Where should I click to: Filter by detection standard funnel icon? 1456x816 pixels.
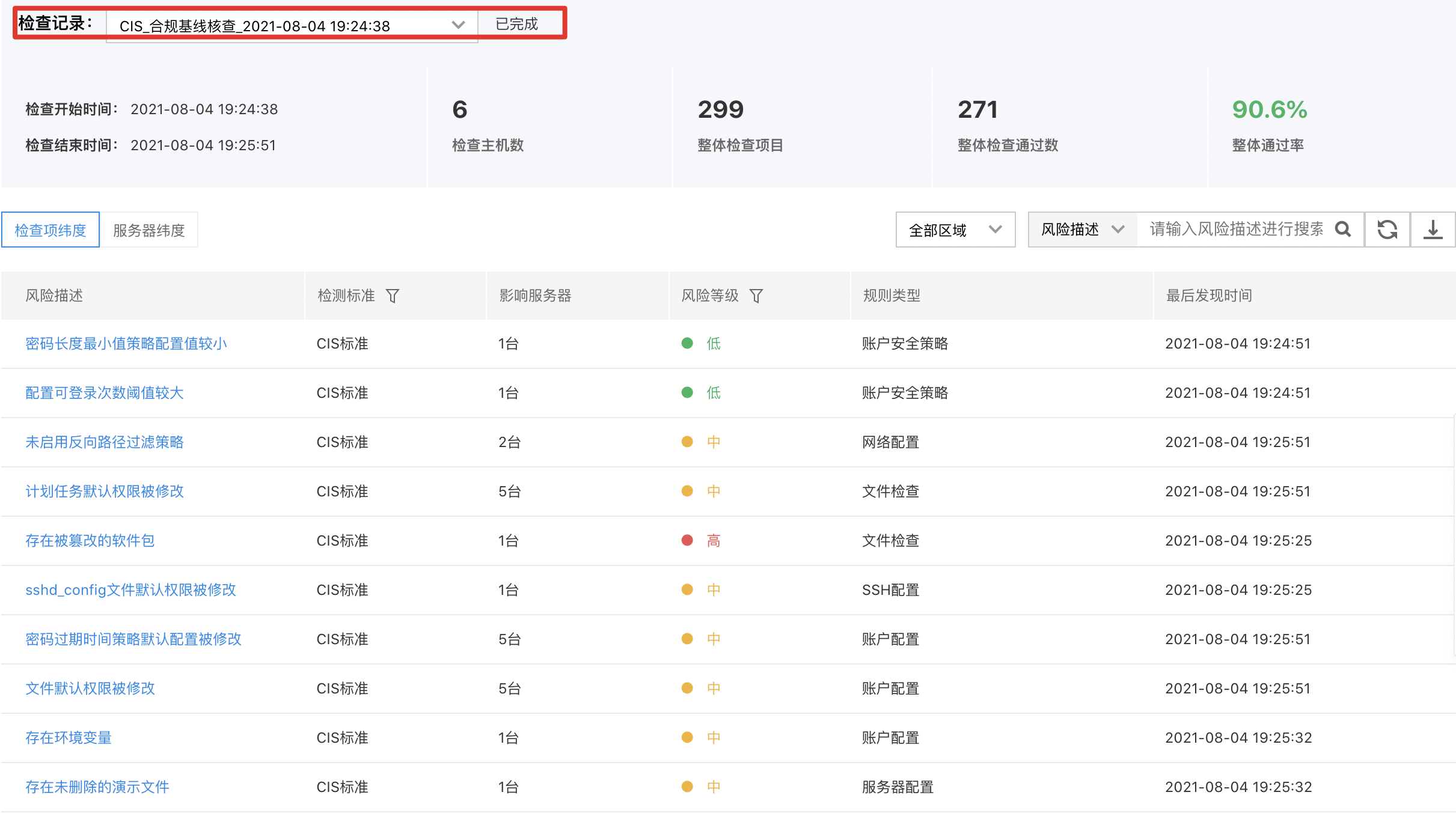393,296
